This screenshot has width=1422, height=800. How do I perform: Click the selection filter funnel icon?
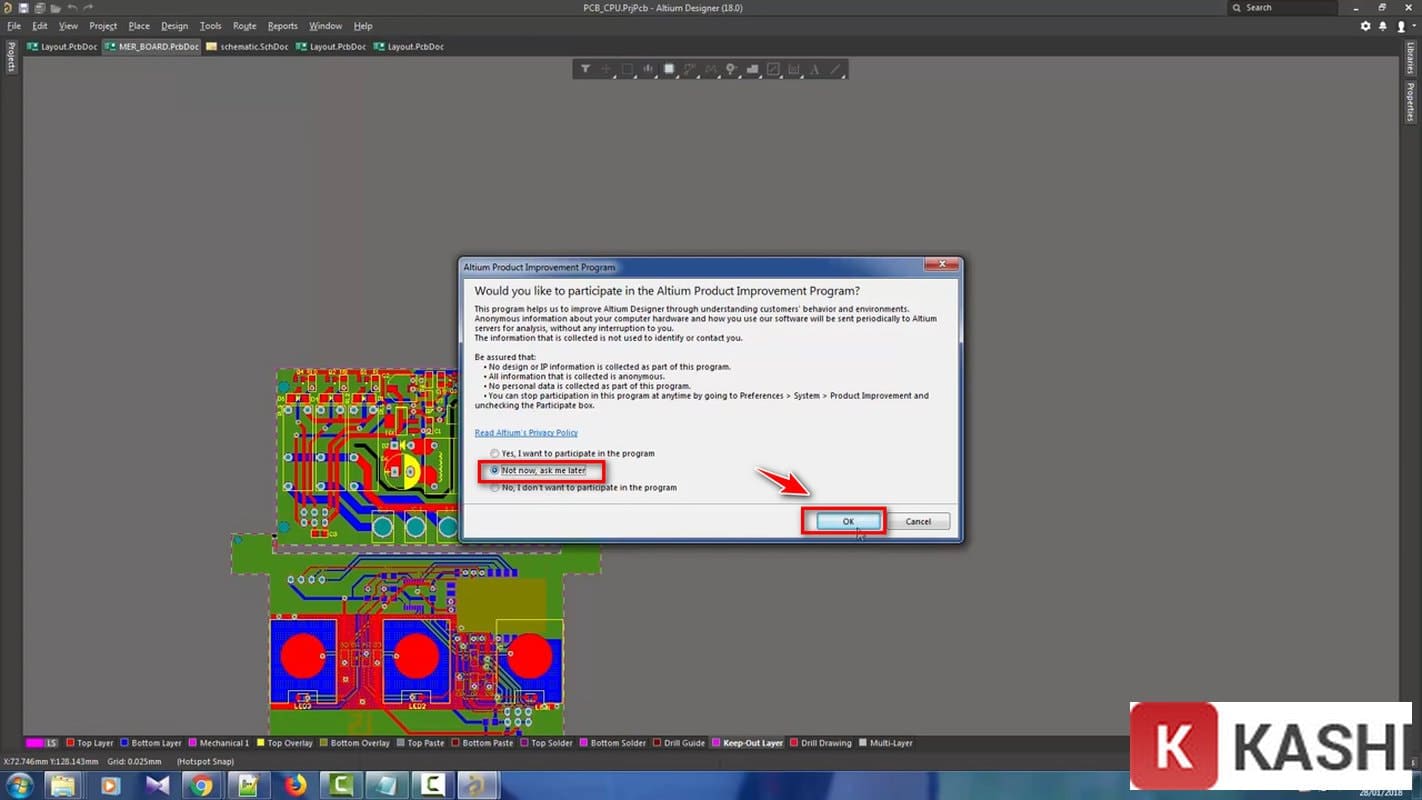585,69
